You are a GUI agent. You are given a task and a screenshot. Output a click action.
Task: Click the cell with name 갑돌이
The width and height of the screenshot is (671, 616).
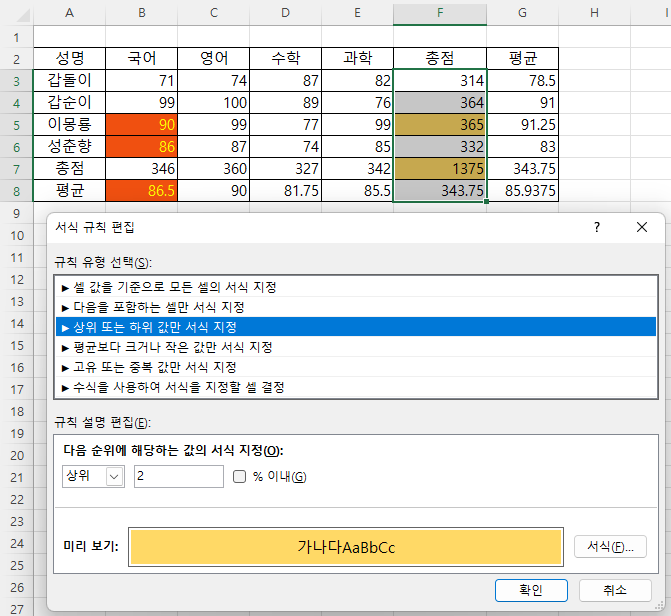click(69, 80)
